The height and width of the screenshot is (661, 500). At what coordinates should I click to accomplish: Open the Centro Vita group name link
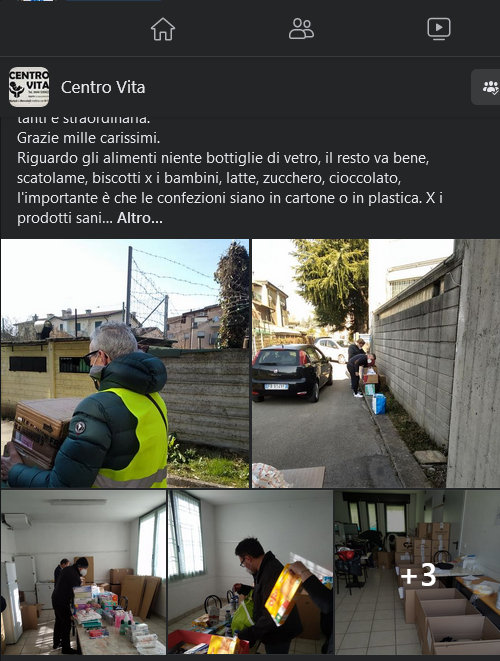(103, 87)
